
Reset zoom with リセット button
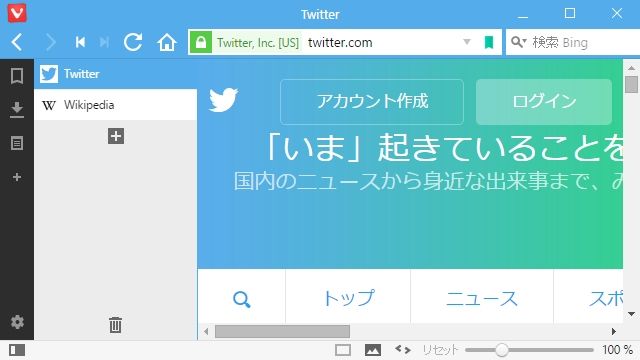click(440, 350)
